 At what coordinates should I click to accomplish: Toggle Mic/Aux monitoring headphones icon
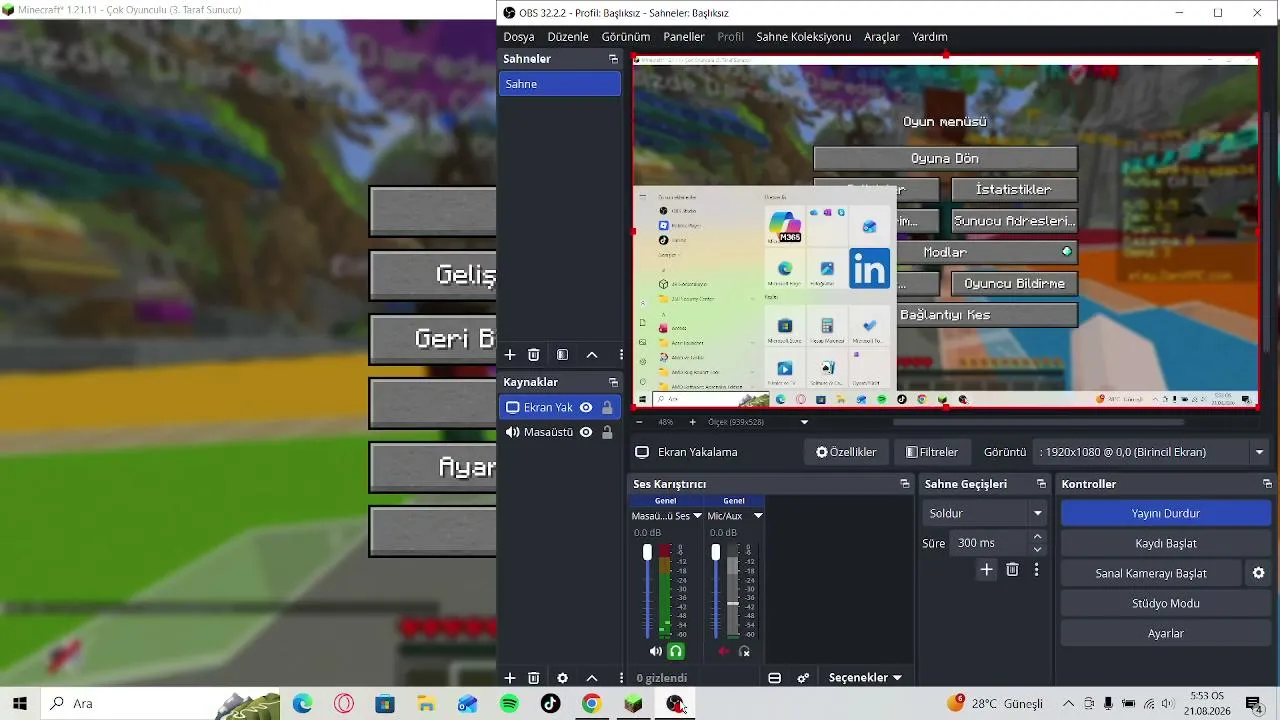[x=744, y=652]
